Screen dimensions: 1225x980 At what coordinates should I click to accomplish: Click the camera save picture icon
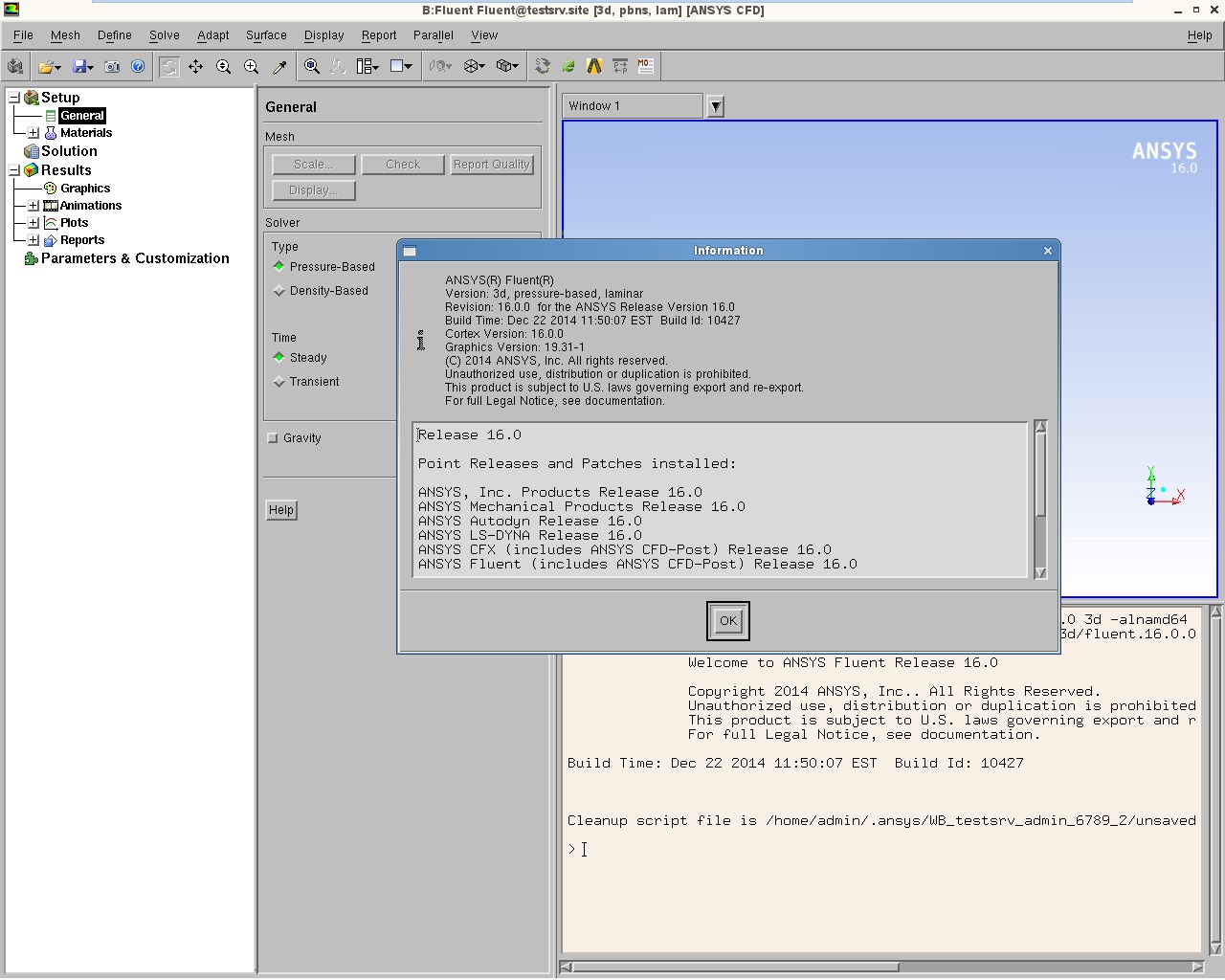[112, 67]
